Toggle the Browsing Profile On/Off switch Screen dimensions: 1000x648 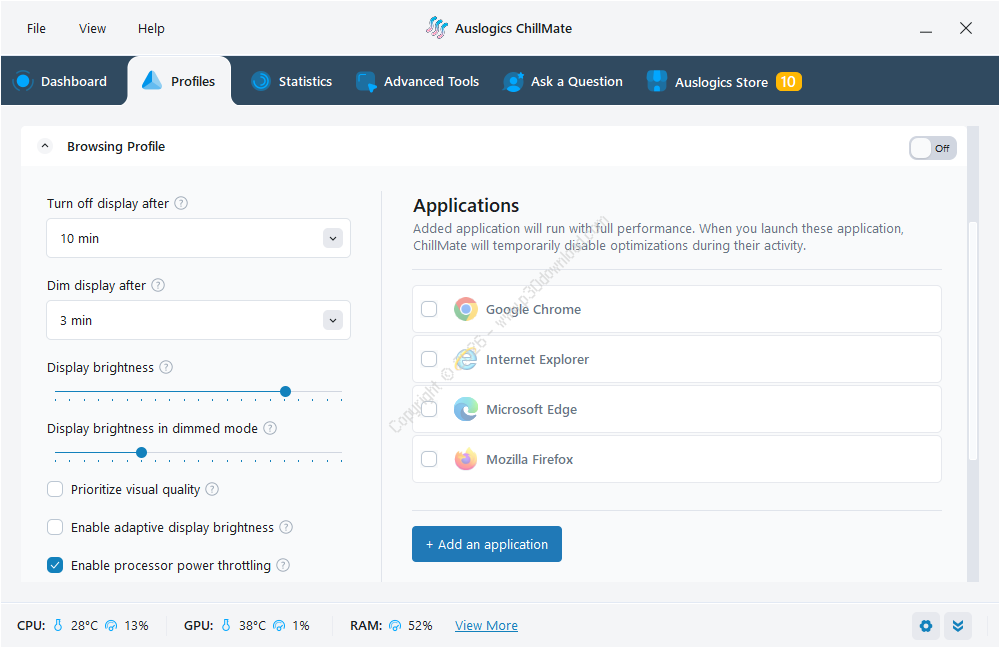[x=932, y=148]
